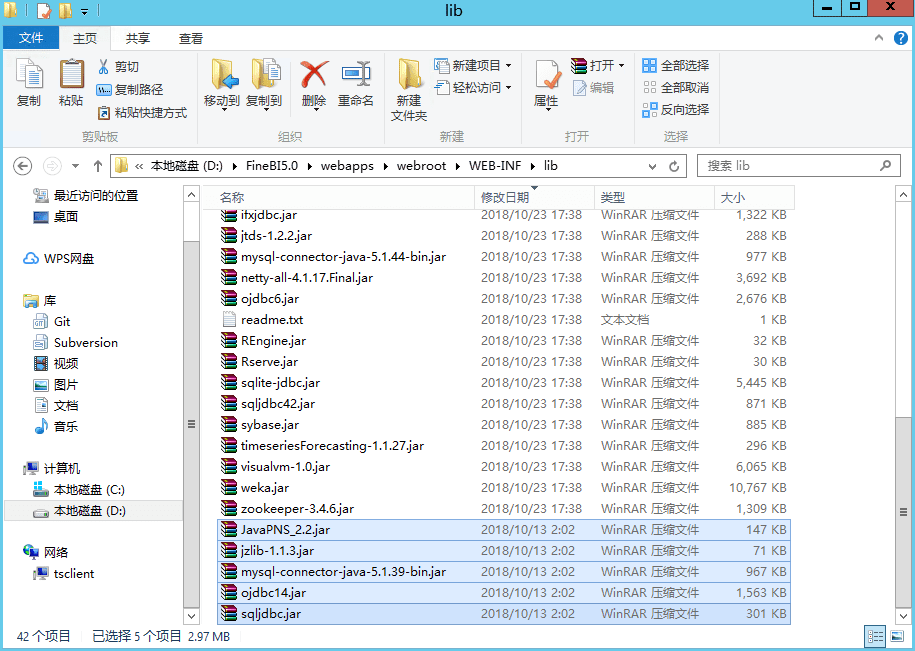
Task: Click the Help question mark icon
Action: 901,38
